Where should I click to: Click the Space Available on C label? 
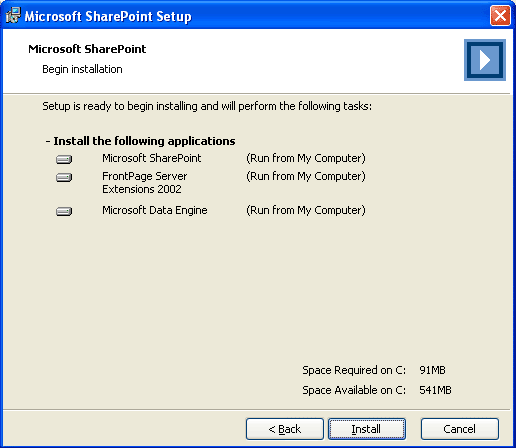(x=354, y=390)
